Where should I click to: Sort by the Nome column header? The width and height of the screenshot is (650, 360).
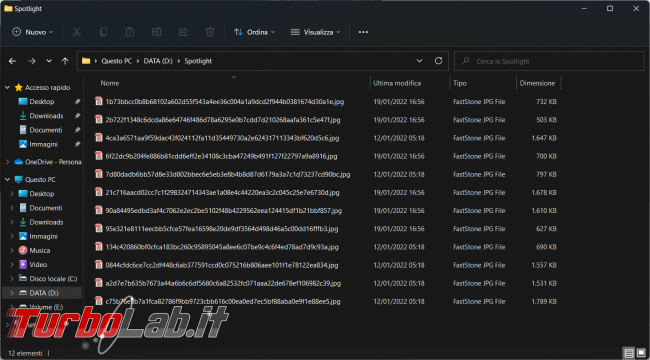[109, 83]
